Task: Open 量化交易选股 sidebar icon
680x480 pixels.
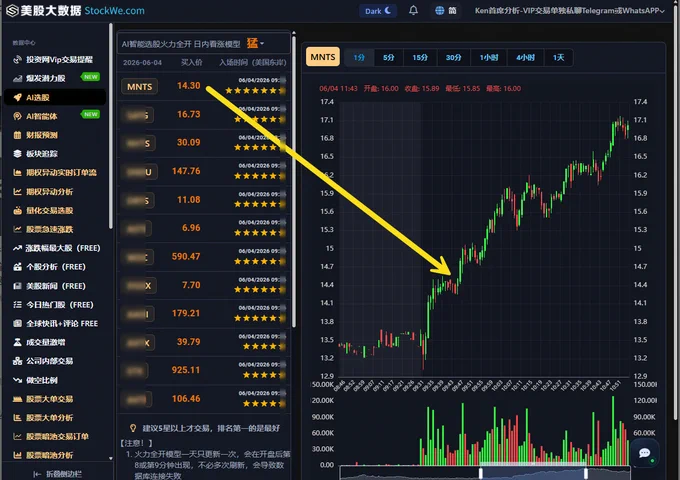Action: point(17,211)
